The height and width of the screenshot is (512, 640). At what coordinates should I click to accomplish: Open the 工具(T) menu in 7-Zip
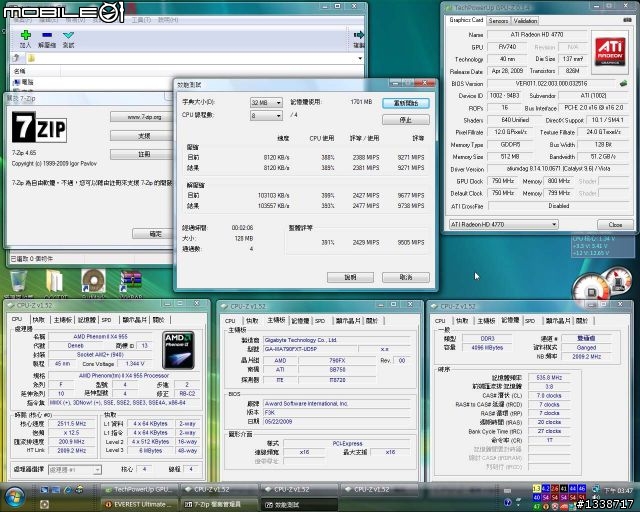[141, 20]
